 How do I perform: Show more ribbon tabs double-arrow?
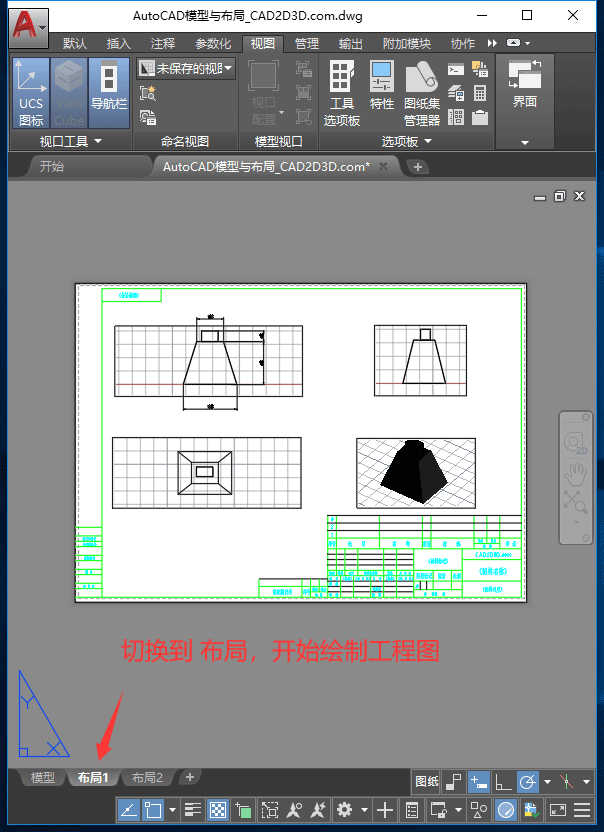pyautogui.click(x=492, y=43)
